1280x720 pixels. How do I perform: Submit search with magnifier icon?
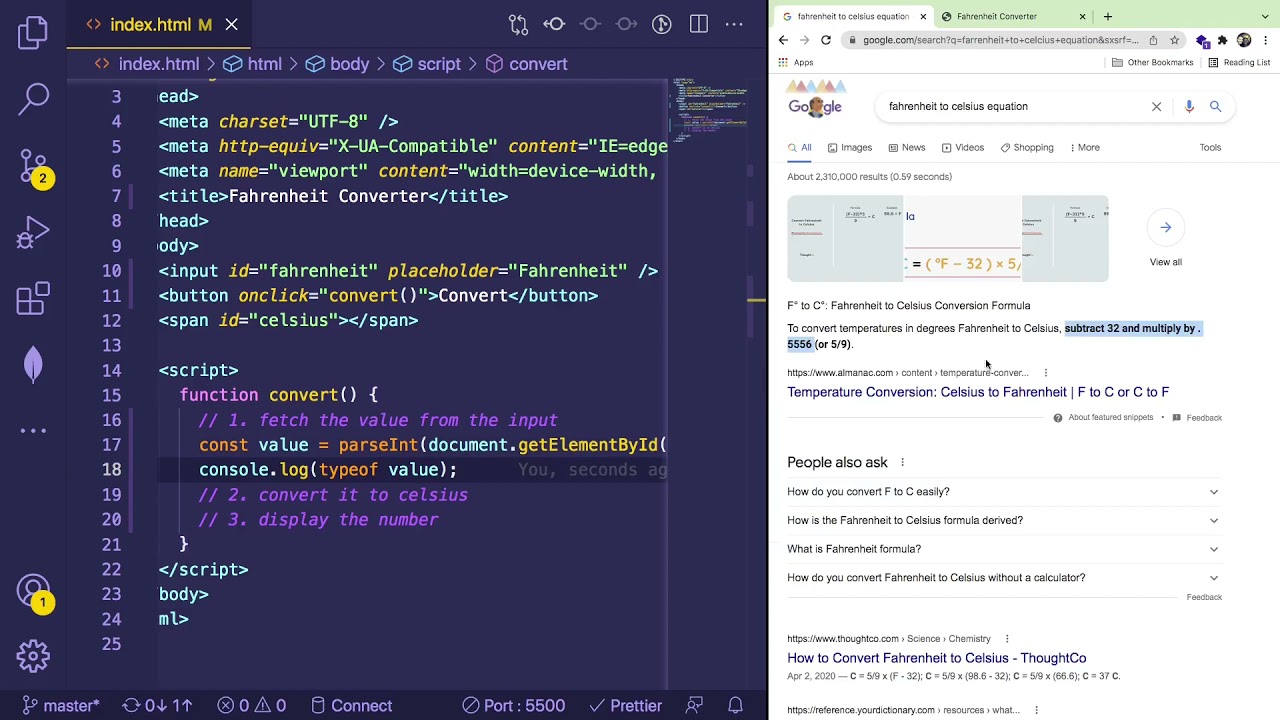tap(1216, 106)
